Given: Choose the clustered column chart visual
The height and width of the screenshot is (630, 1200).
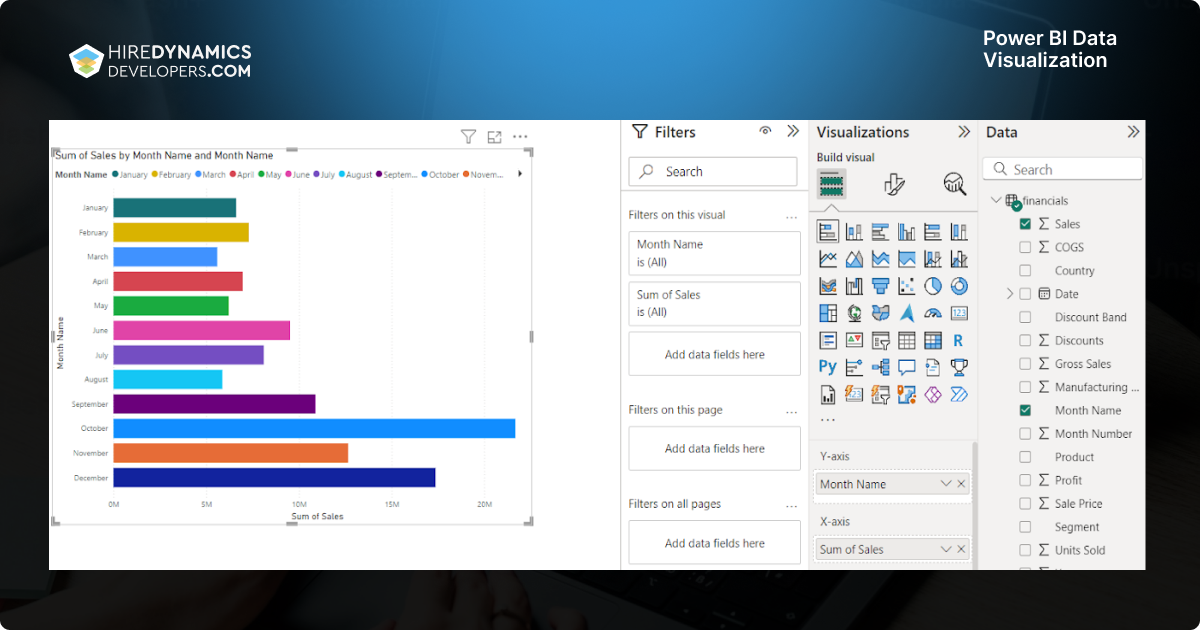Looking at the screenshot, I should pyautogui.click(x=906, y=232).
